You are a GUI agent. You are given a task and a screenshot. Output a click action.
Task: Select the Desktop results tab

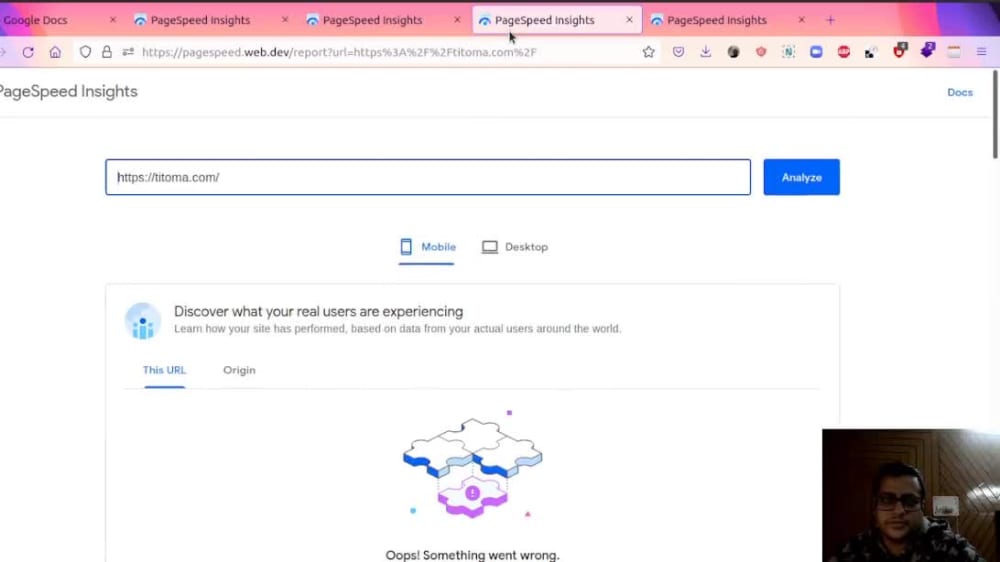pos(515,247)
